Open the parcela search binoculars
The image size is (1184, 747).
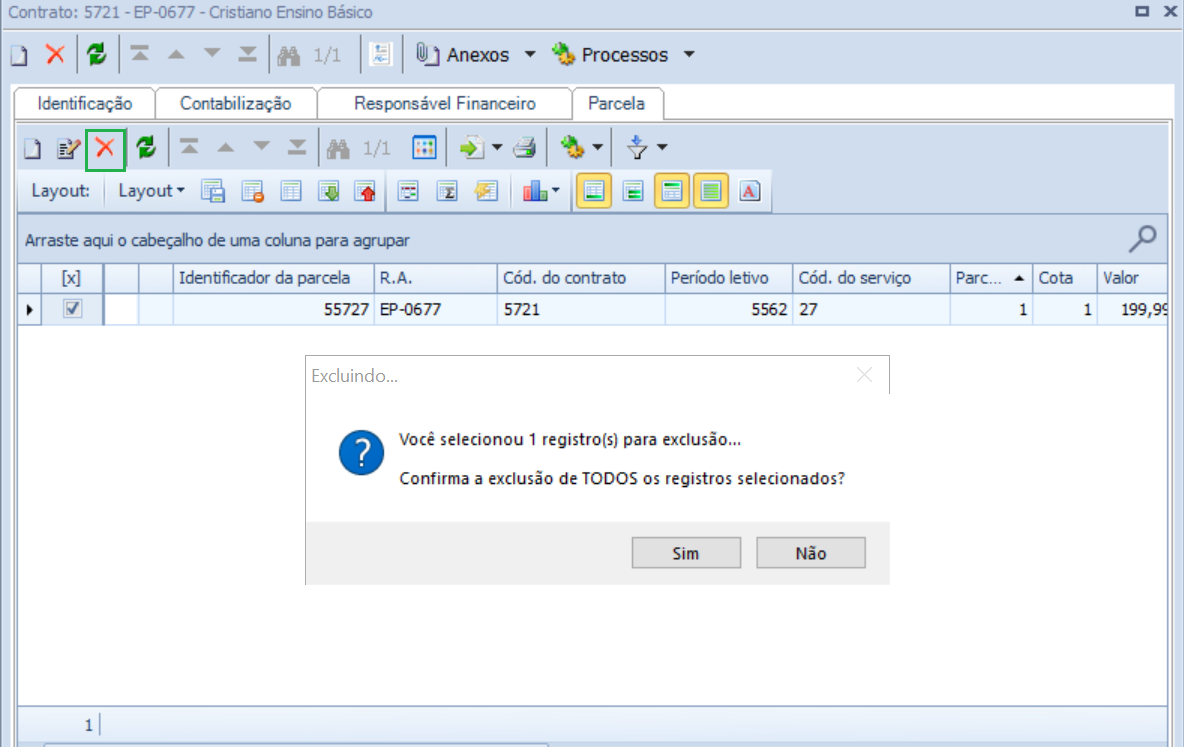click(x=338, y=148)
